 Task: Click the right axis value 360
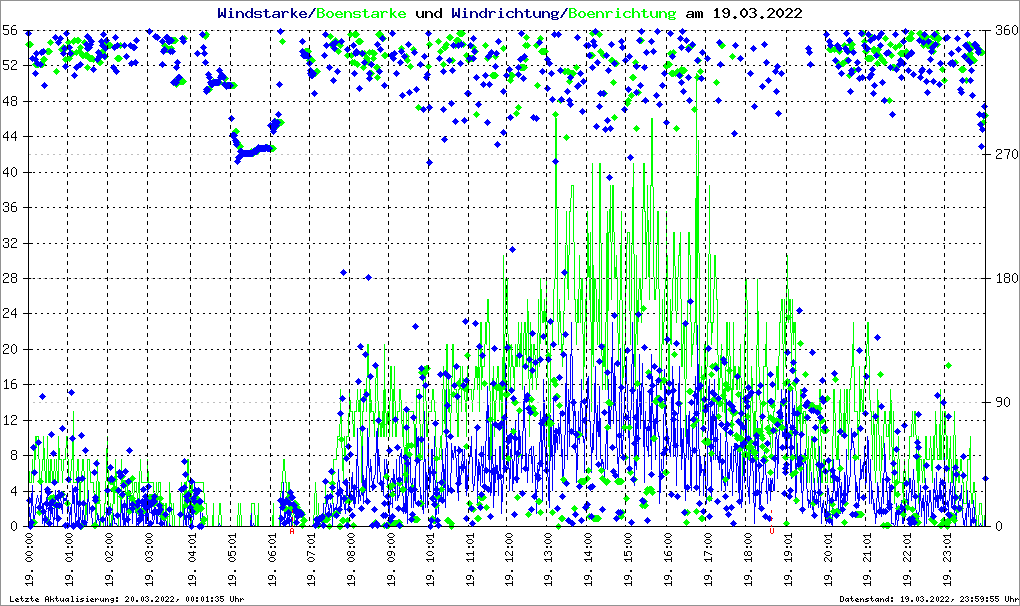[x=1002, y=31]
